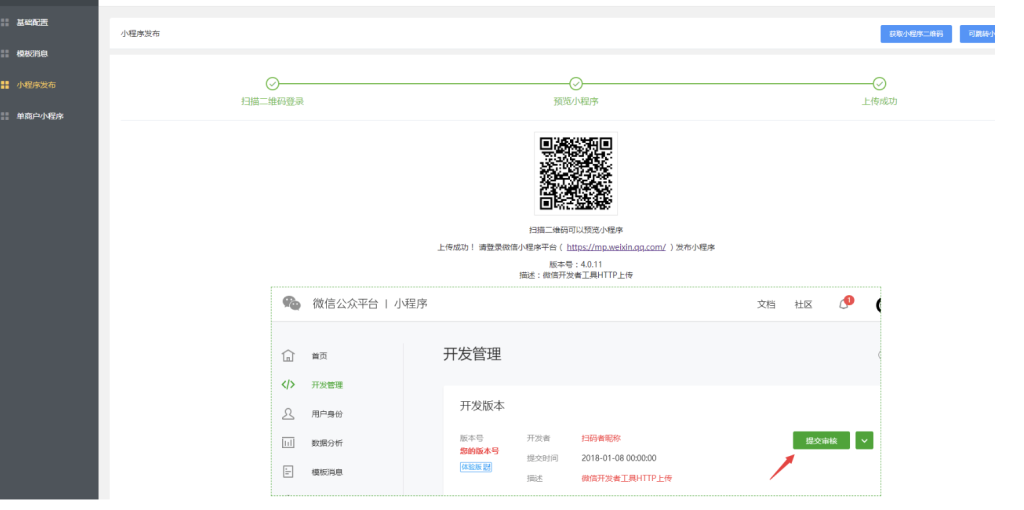Click the WeChat logo in the 微信公众平台 header
The image size is (1024, 510).
[x=291, y=304]
